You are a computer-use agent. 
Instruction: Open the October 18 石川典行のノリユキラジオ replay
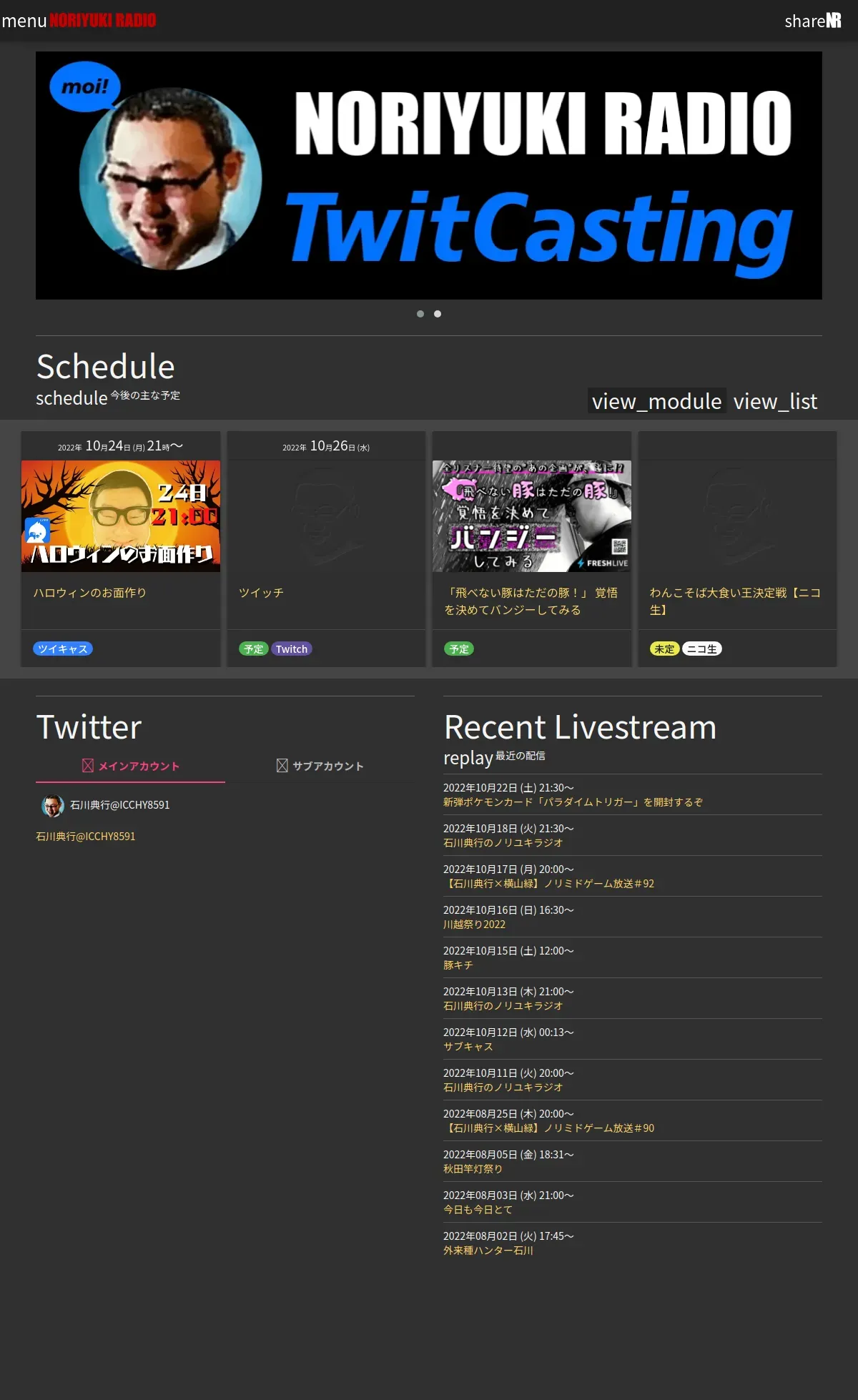tap(503, 843)
